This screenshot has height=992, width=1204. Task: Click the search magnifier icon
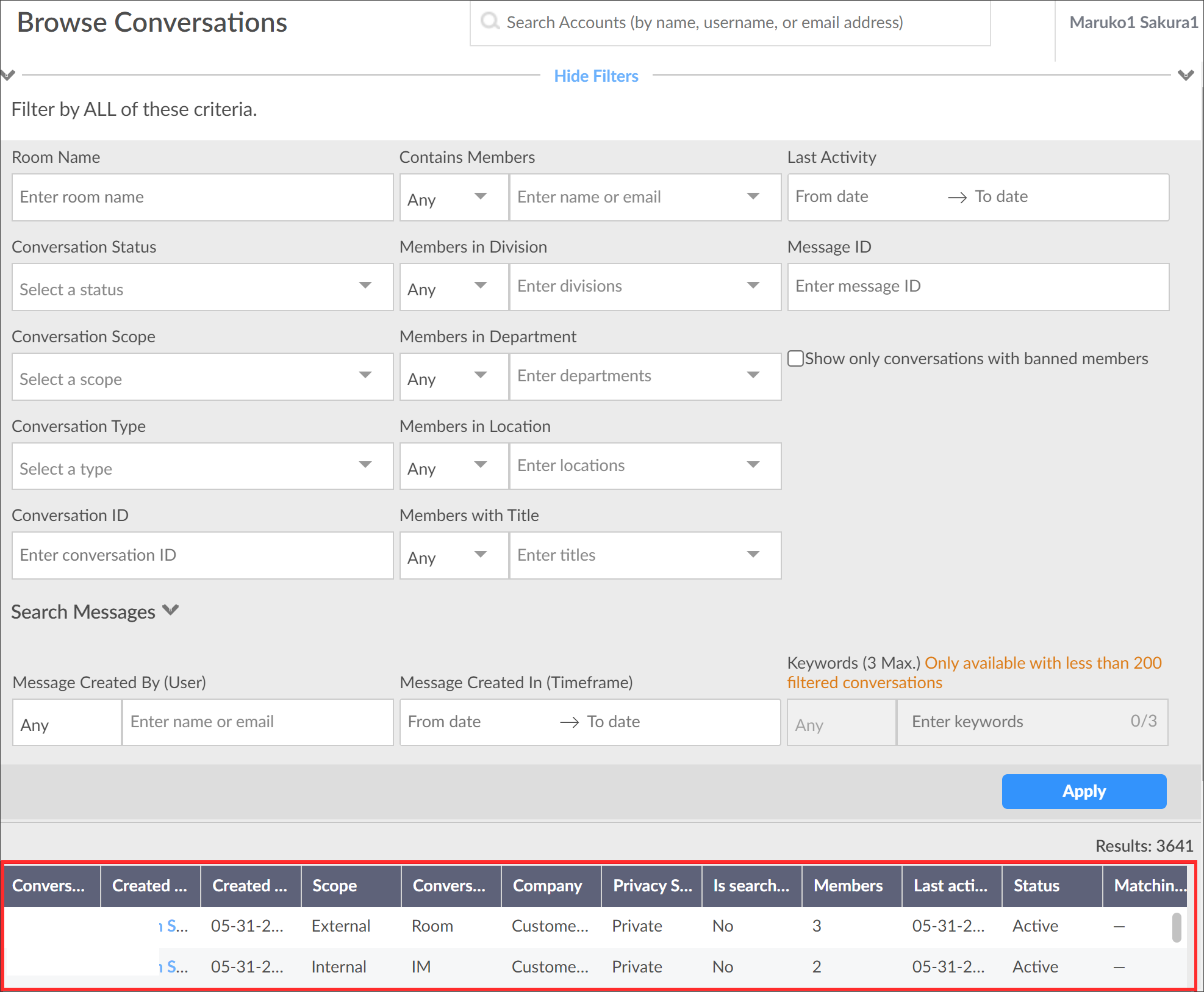pyautogui.click(x=490, y=22)
